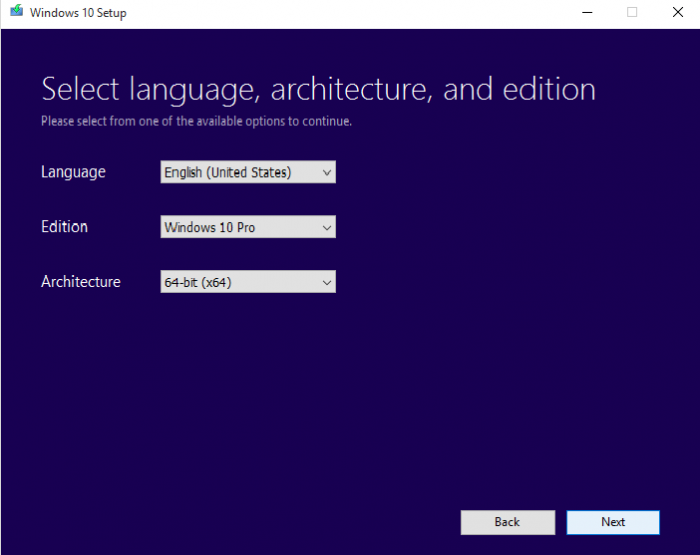Click the chevron arrow on the Architecture combo box

(326, 283)
